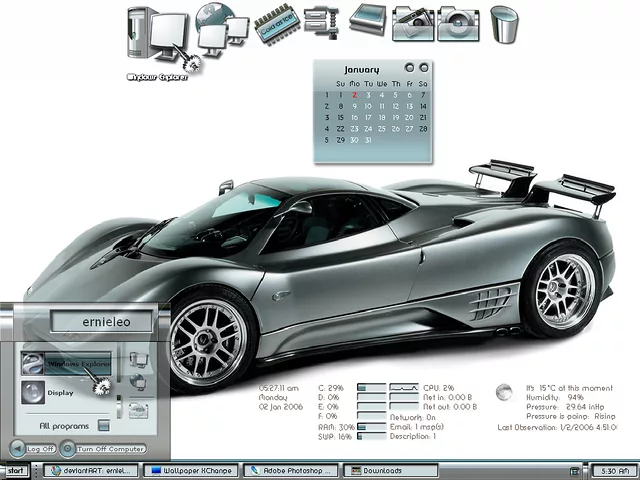Screen dimensions: 640x480
Task: Switch to Adobe Photoshop taskbar window
Action: (x=291, y=470)
